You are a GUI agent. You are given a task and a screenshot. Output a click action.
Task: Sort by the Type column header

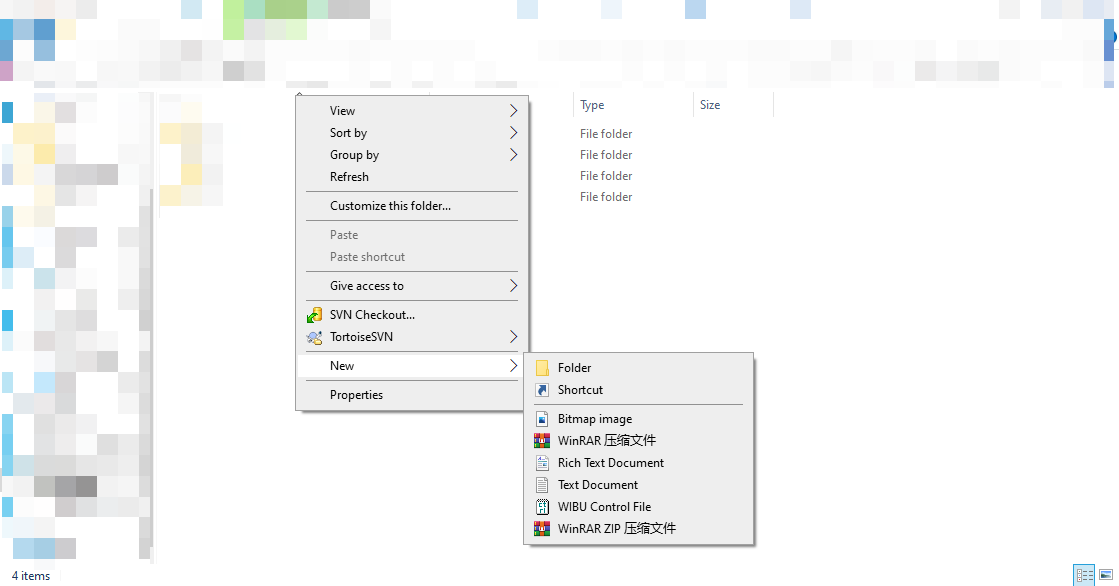(592, 105)
